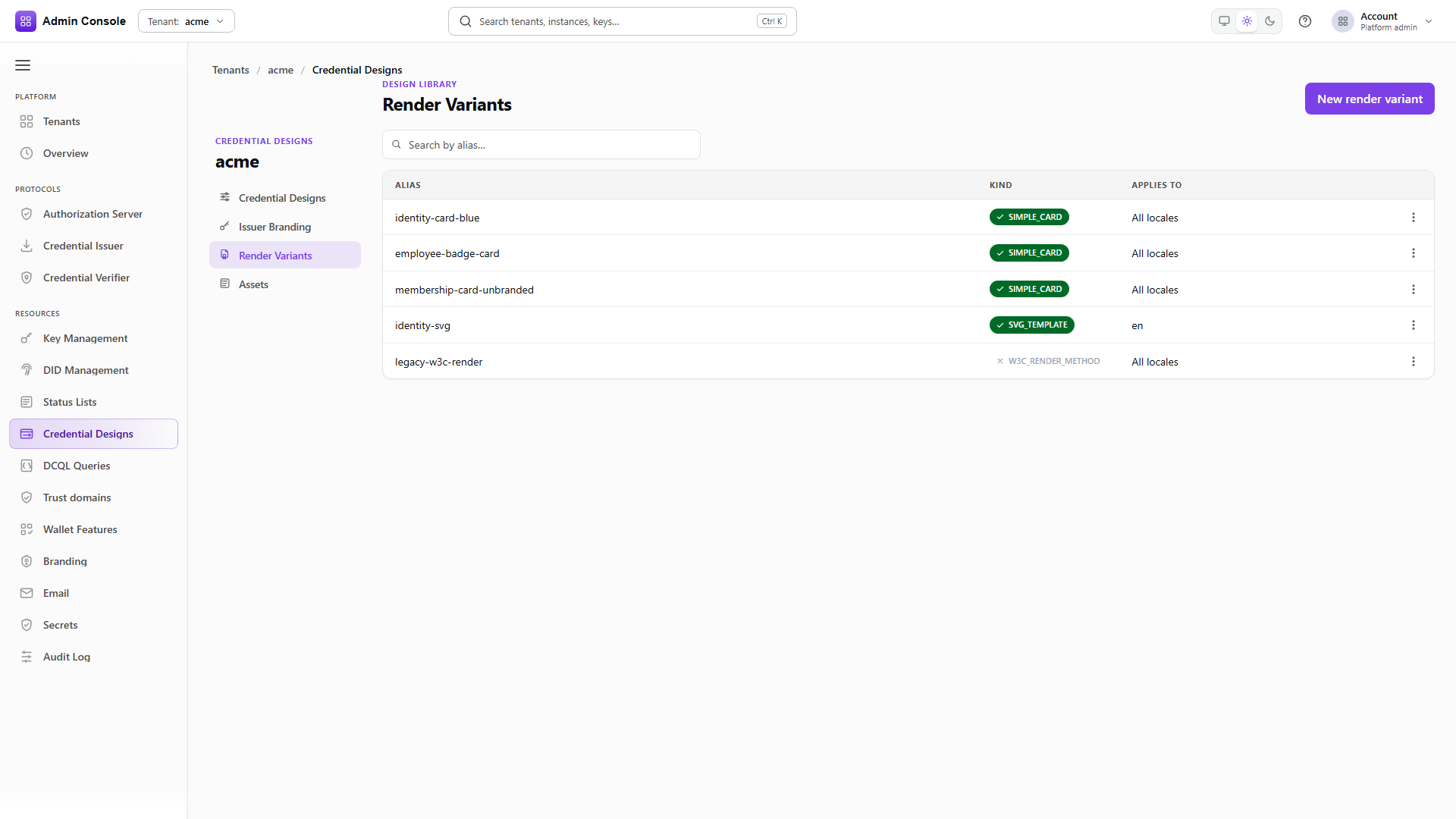Focus the Search by alias field
Viewport: 1456px width, 819px height.
(x=541, y=145)
